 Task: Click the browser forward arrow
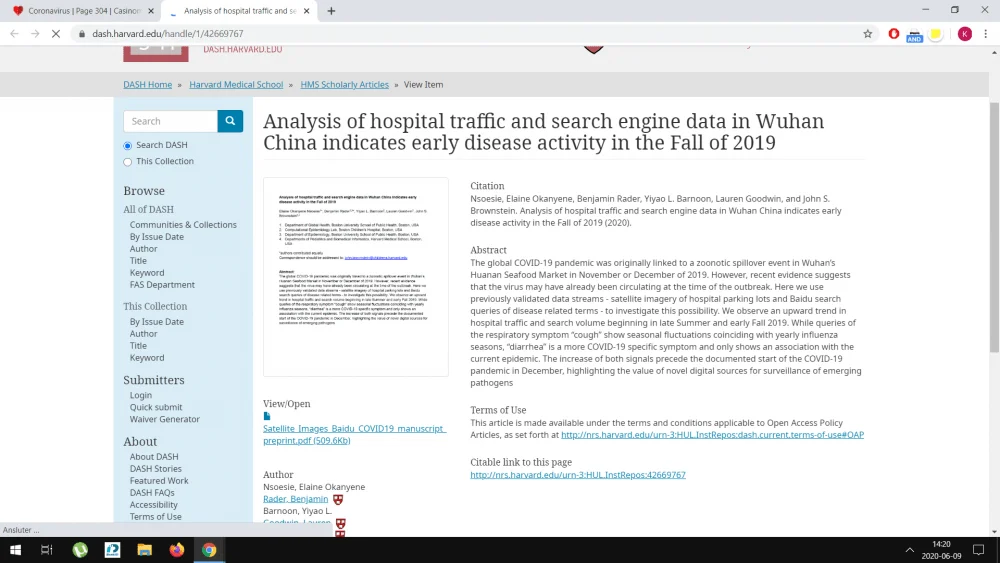35,34
